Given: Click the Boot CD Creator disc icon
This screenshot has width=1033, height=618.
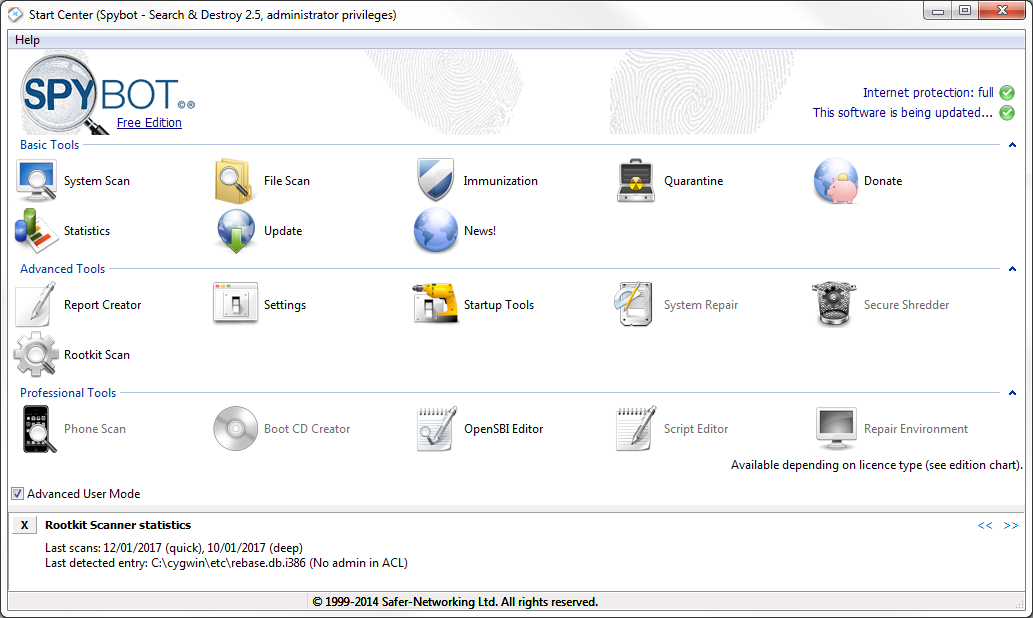Looking at the screenshot, I should (x=235, y=428).
